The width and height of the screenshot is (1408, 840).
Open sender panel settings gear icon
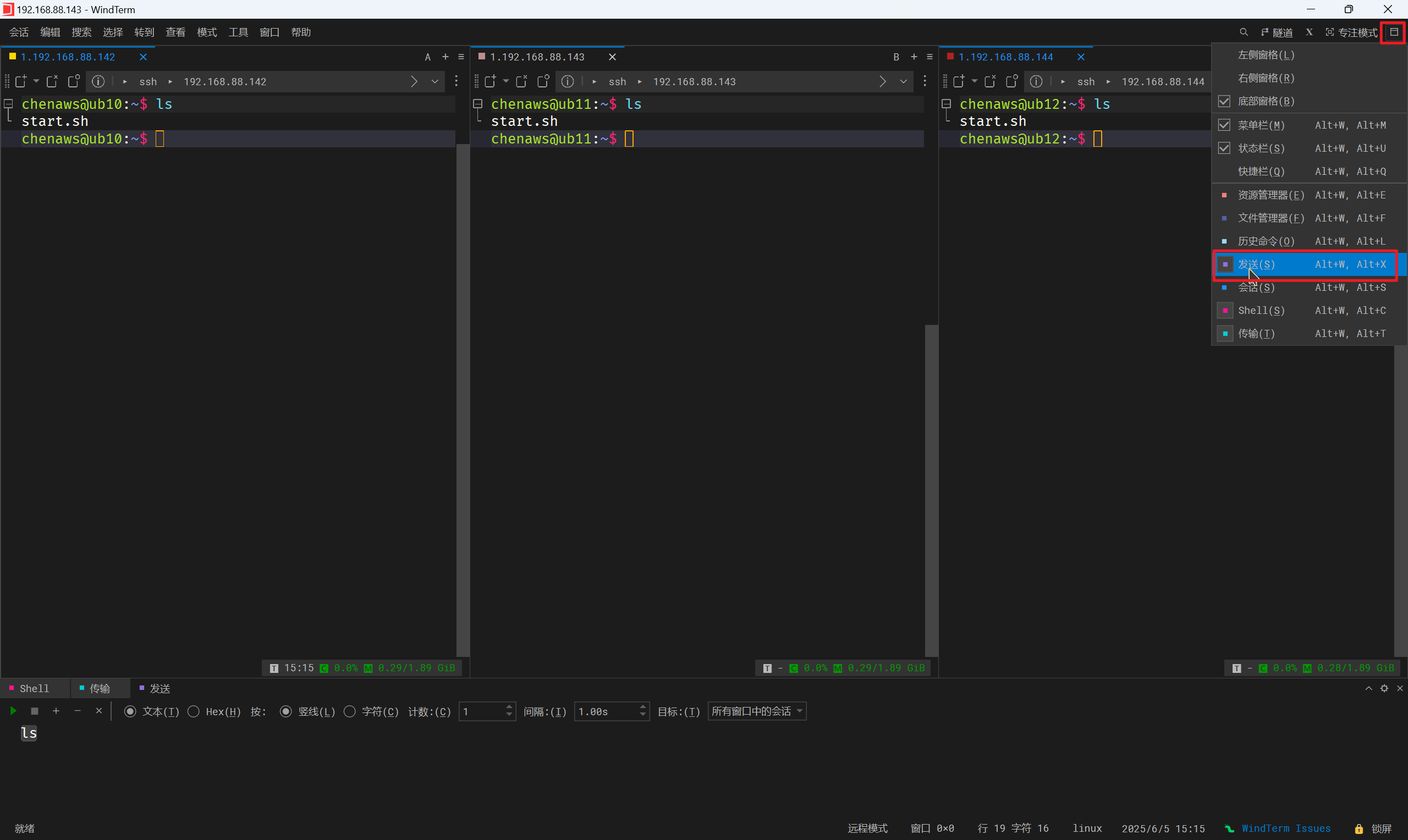(x=1384, y=688)
